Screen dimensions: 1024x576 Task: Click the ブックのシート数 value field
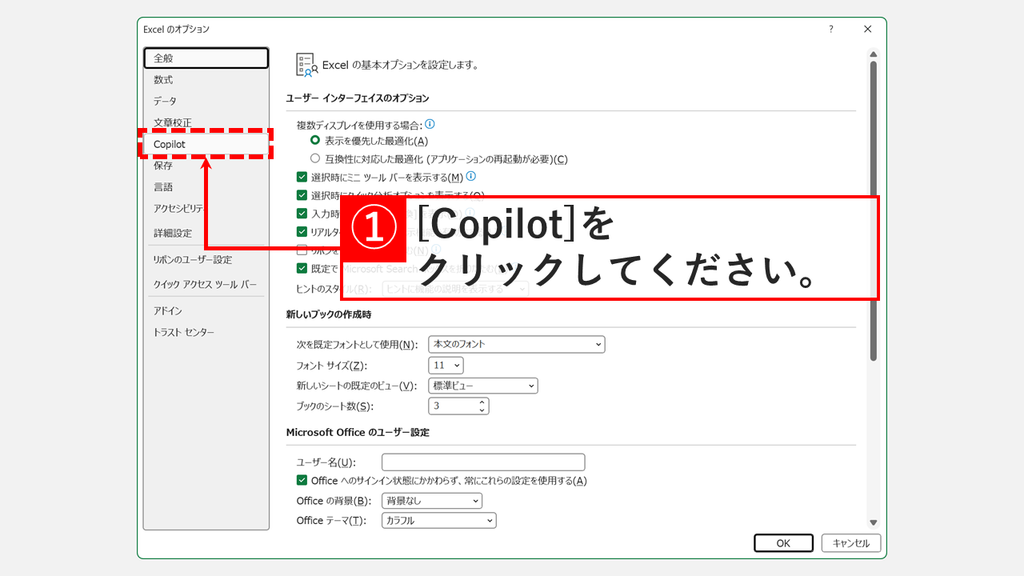pos(453,406)
